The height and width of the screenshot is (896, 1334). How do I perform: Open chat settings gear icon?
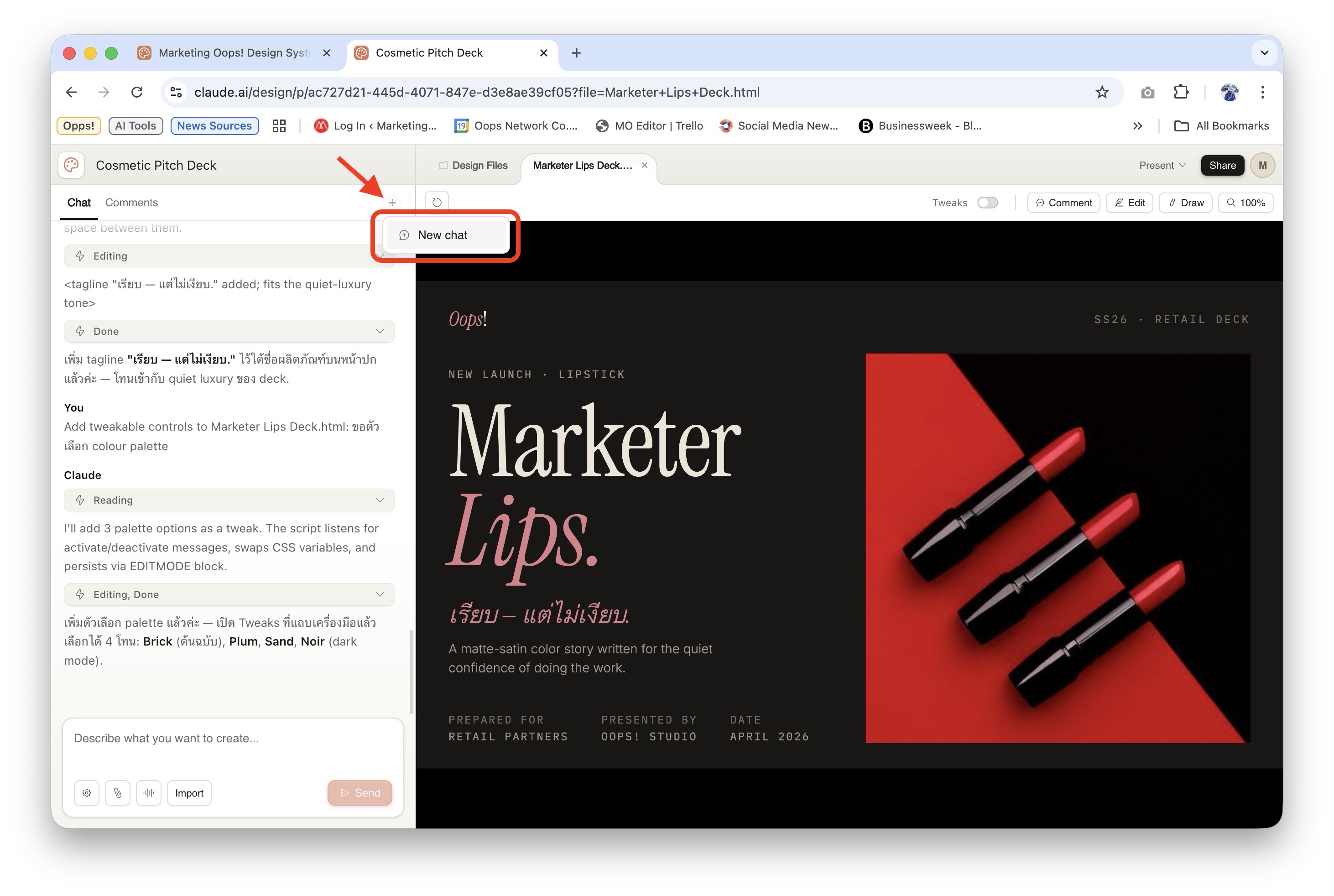[x=87, y=792]
